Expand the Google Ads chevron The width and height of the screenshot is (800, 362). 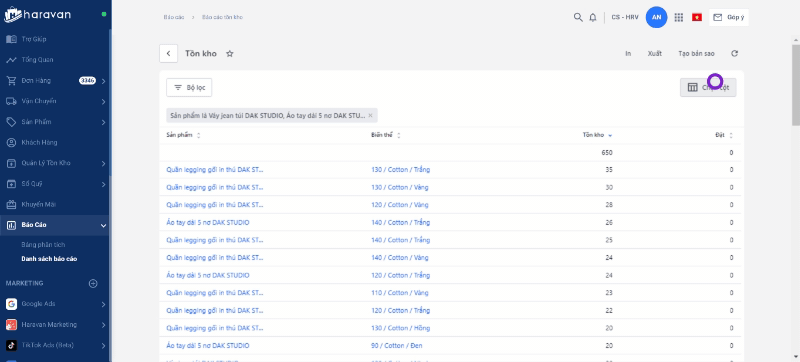pyautogui.click(x=103, y=304)
